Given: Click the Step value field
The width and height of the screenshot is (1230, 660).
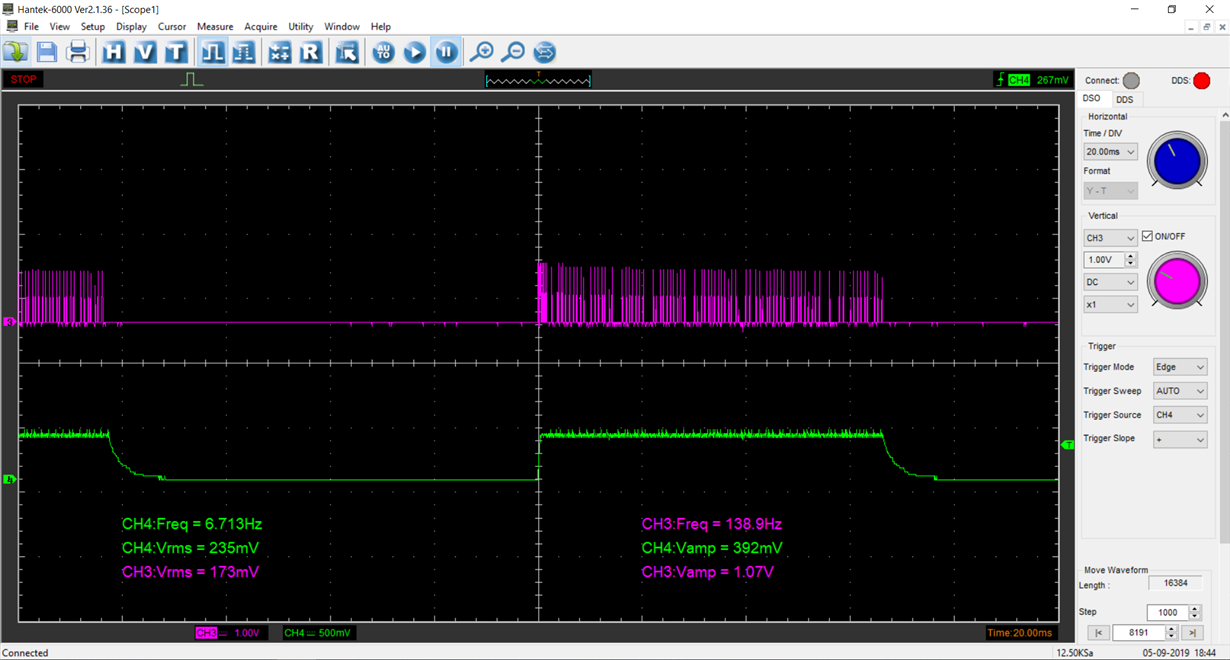Looking at the screenshot, I should point(1167,612).
